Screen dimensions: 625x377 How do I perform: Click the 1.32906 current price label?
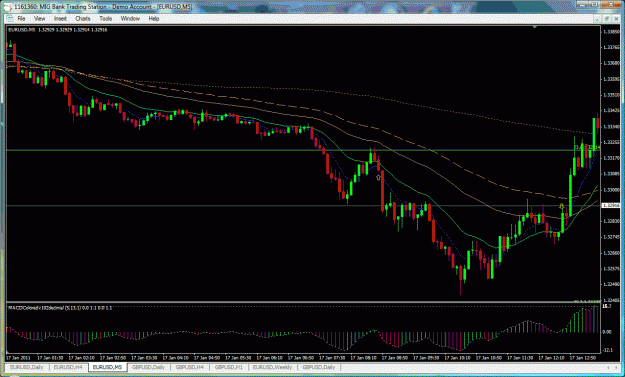tap(611, 206)
